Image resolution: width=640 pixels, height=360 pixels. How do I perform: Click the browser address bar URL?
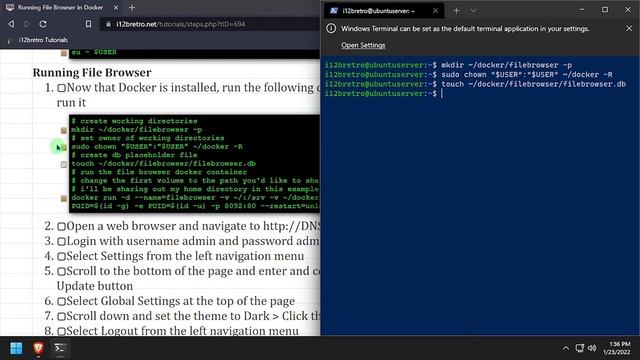(180, 24)
